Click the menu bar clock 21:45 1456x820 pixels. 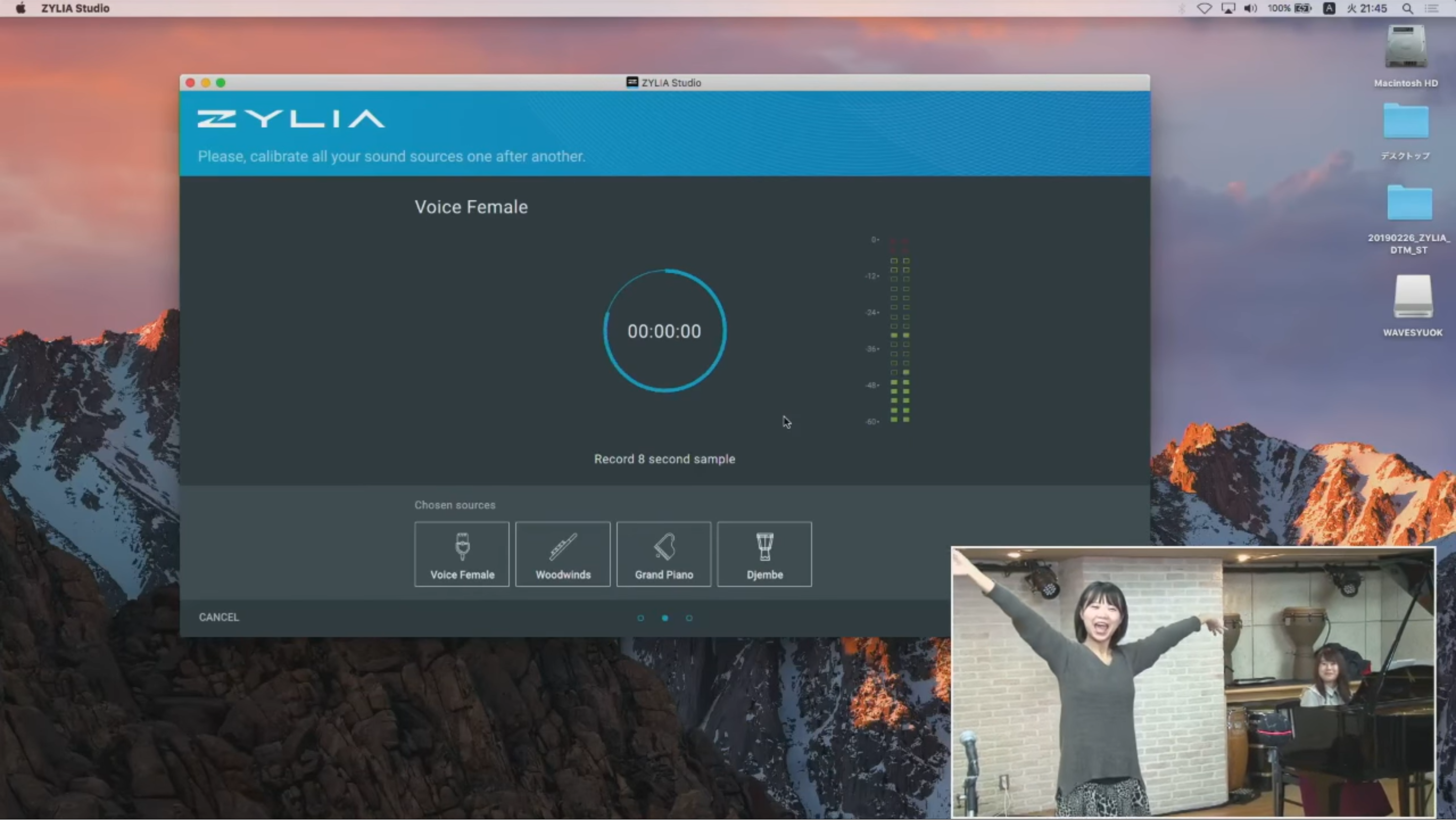coord(1366,8)
